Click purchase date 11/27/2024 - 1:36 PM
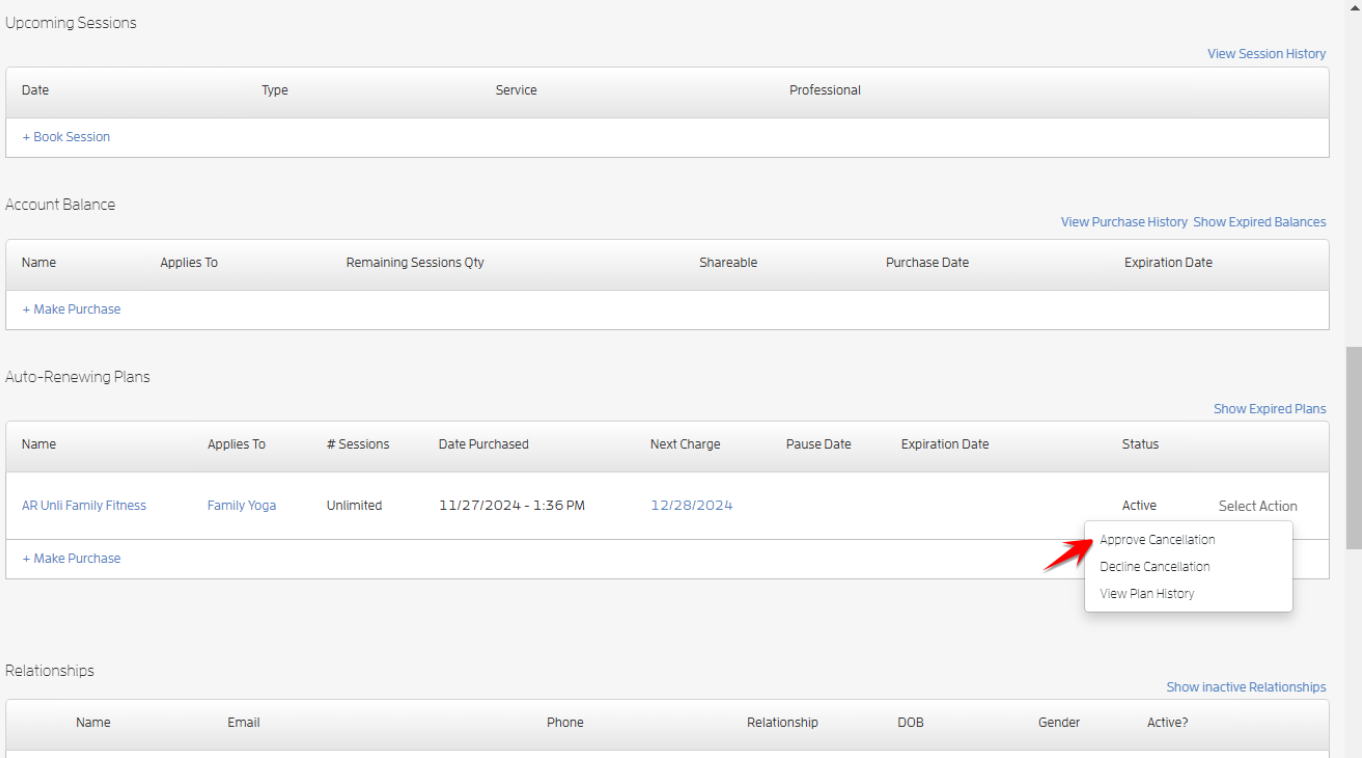This screenshot has width=1362, height=758. 512,506
